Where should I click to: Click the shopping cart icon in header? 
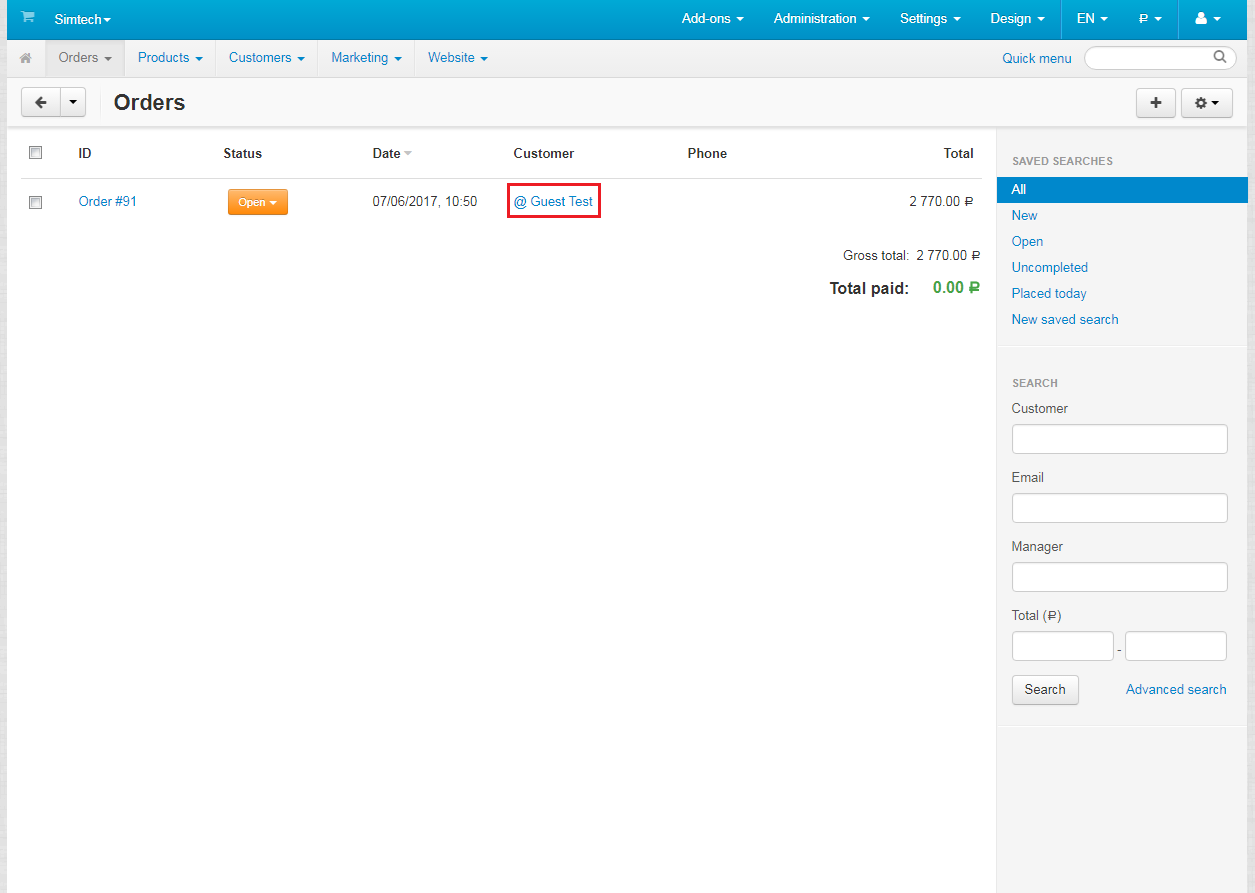[x=27, y=18]
